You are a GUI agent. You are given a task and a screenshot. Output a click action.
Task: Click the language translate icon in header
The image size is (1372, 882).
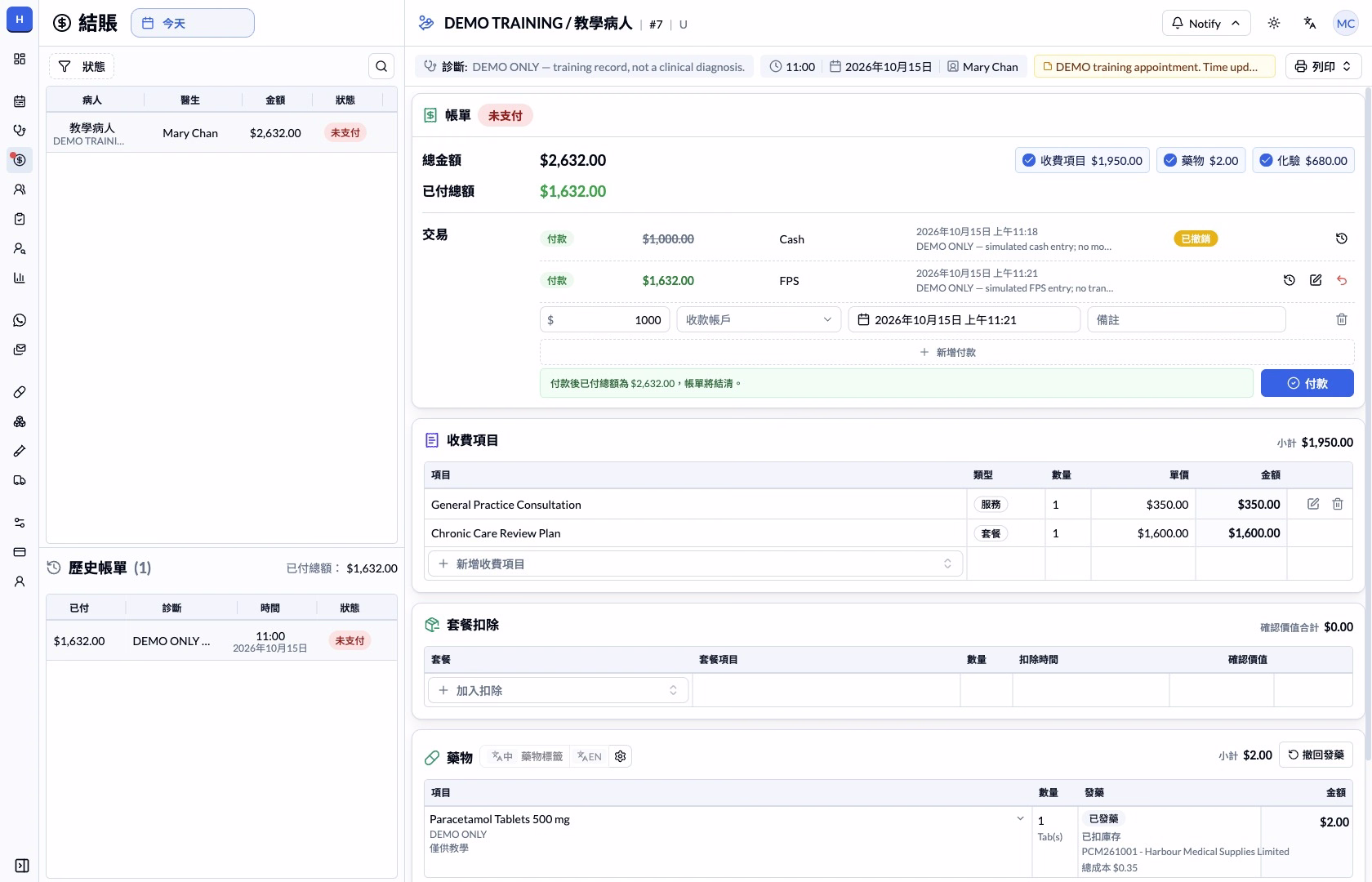[x=1310, y=23]
